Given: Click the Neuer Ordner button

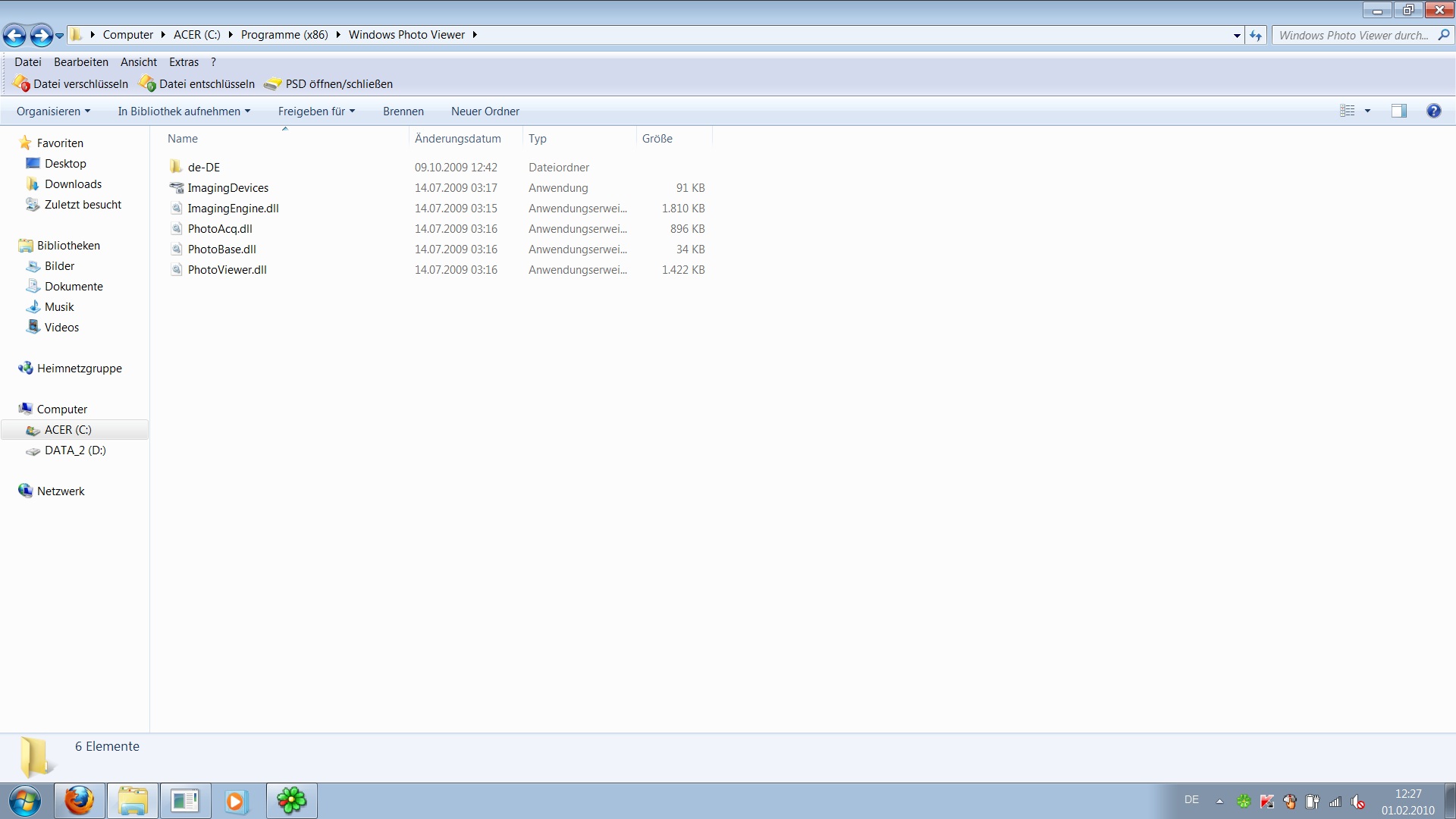Looking at the screenshot, I should click(485, 111).
